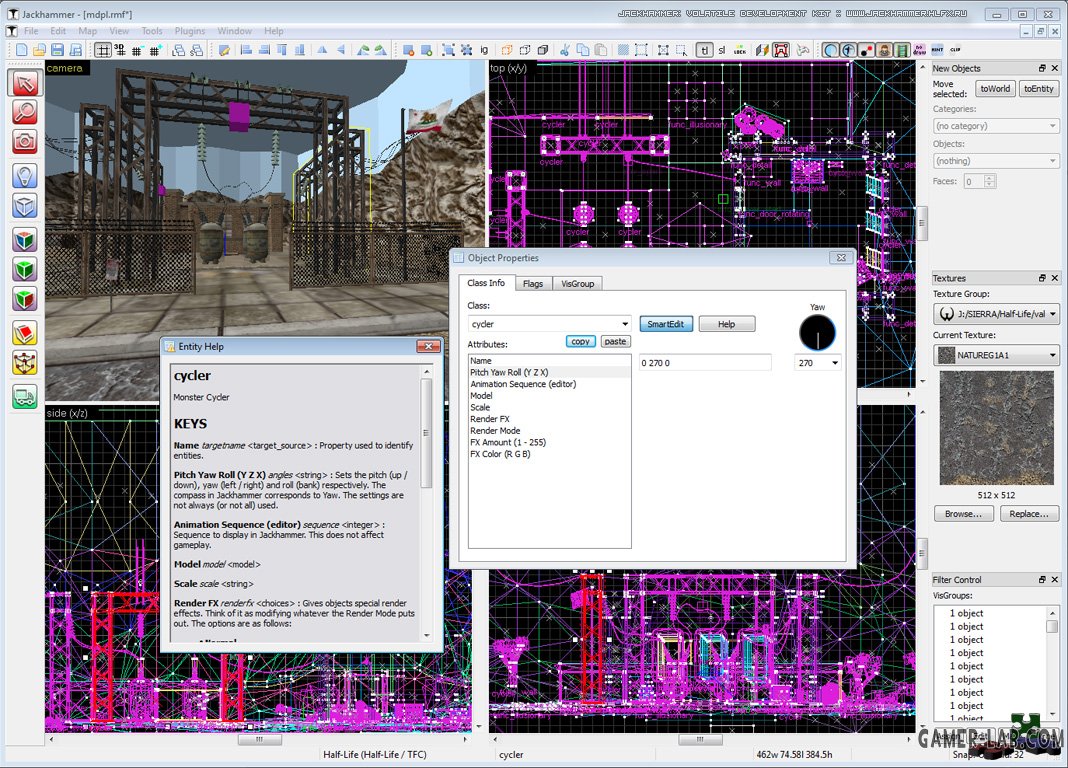
Task: Save the map with the floppy icon
Action: [x=58, y=50]
